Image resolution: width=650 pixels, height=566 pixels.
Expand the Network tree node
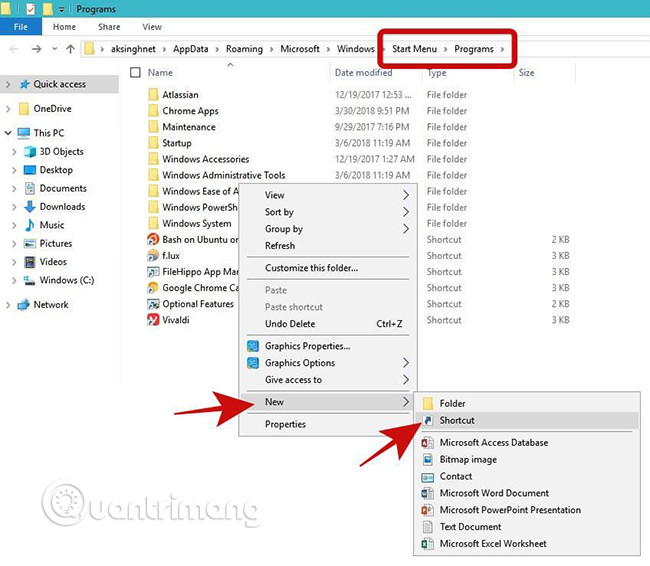8,305
